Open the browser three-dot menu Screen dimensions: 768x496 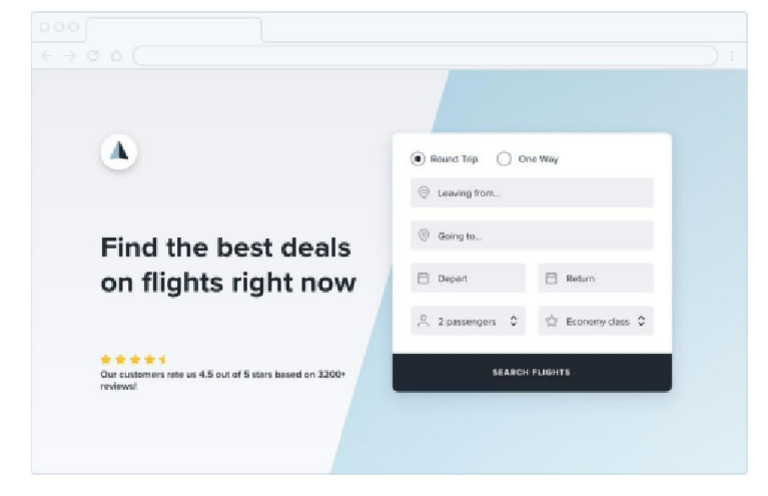[x=731, y=56]
